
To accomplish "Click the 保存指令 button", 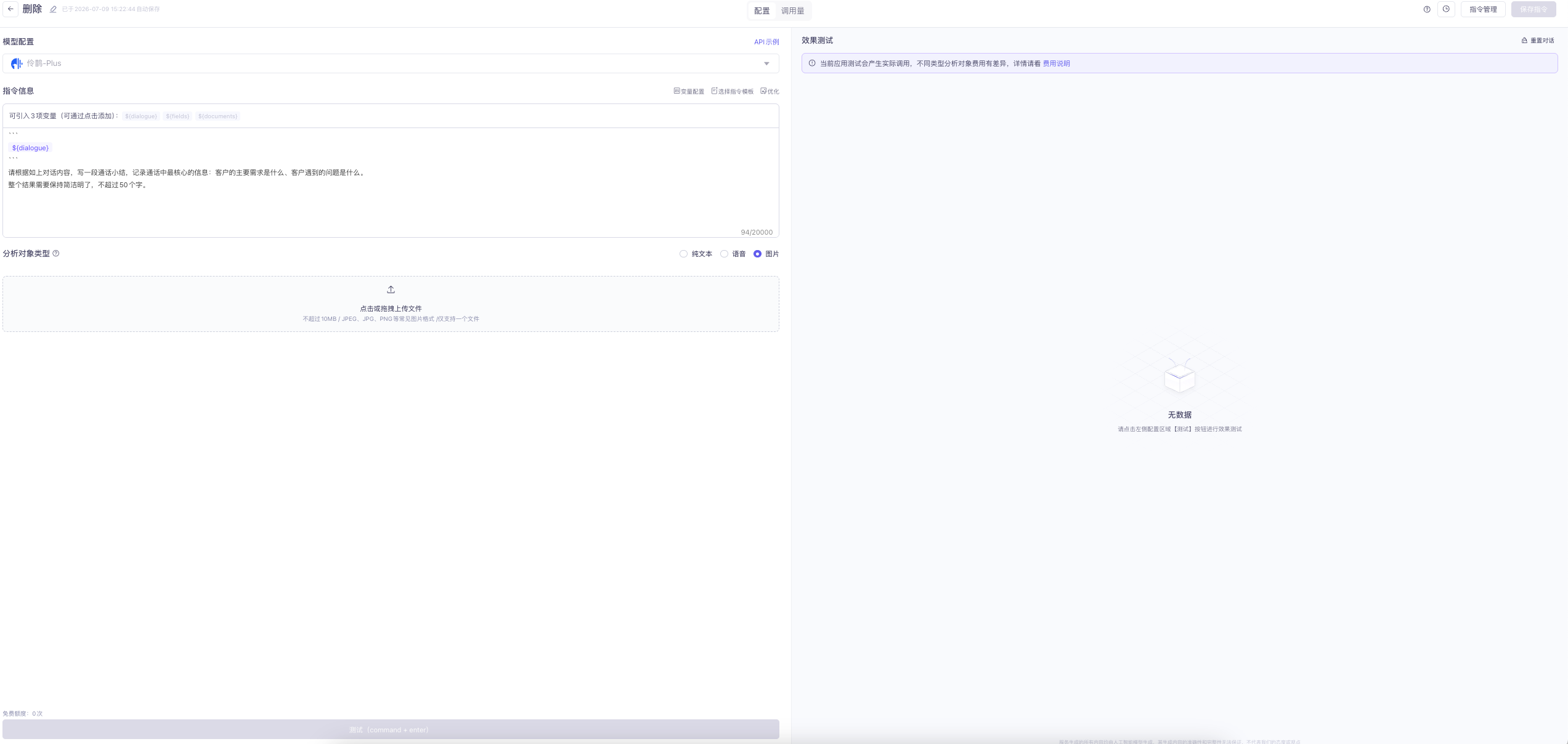I will click(x=1533, y=9).
